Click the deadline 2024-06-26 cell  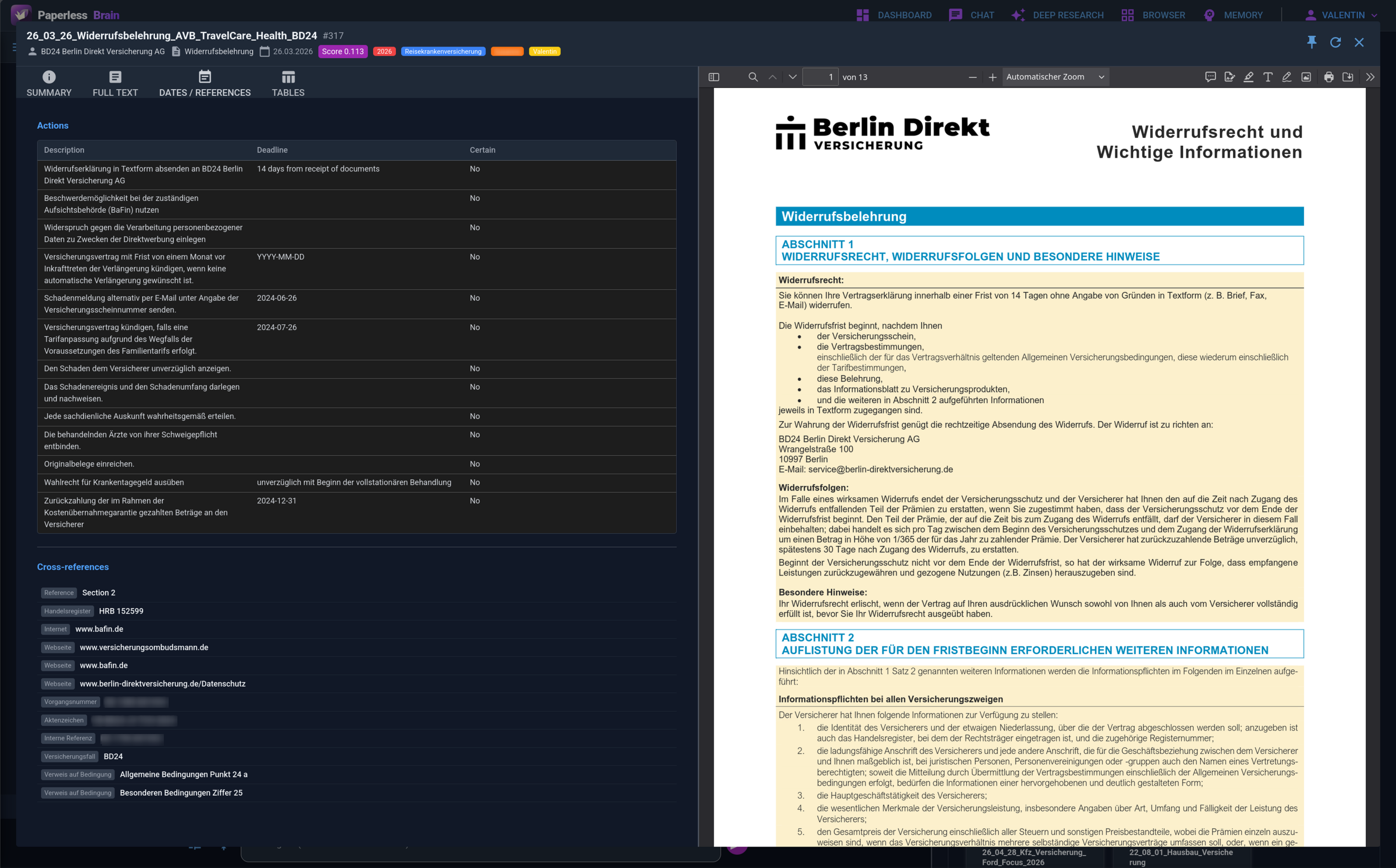tap(277, 298)
